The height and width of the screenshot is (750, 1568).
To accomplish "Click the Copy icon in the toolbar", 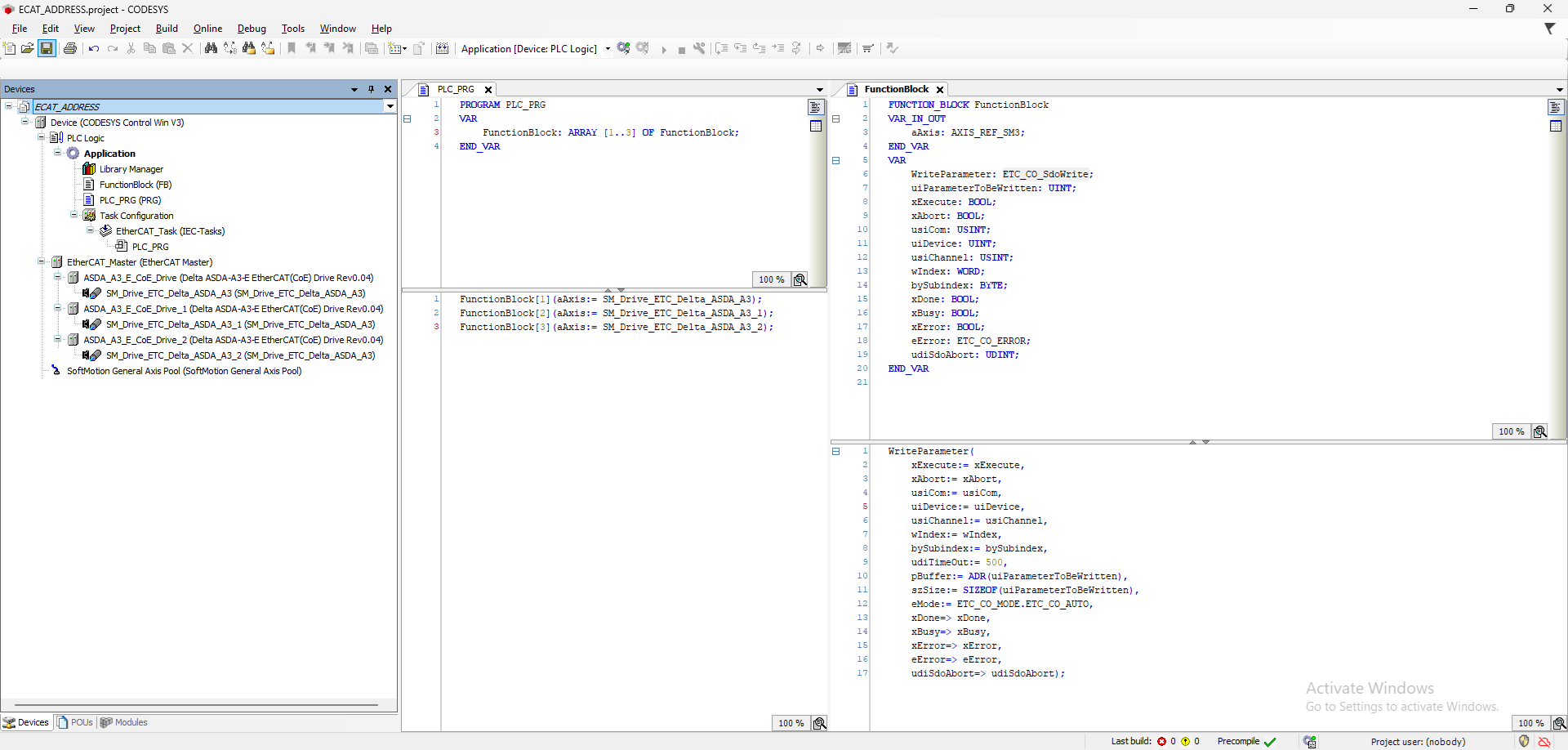I will [x=149, y=49].
